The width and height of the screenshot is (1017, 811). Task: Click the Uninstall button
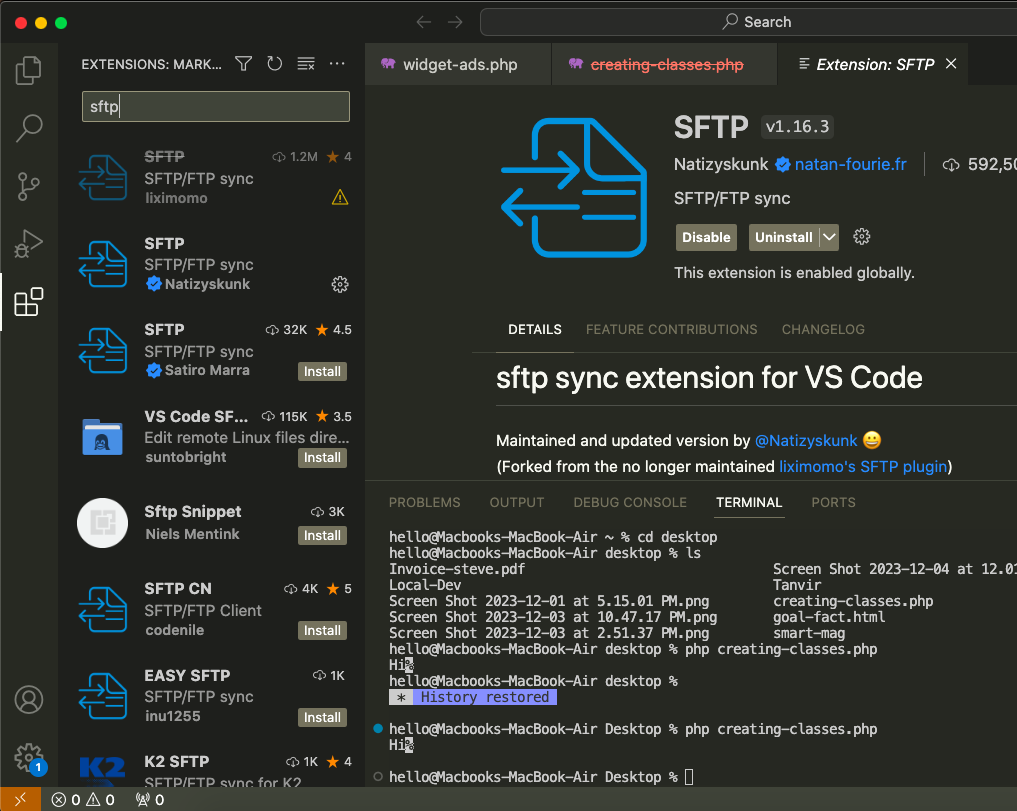tap(784, 237)
